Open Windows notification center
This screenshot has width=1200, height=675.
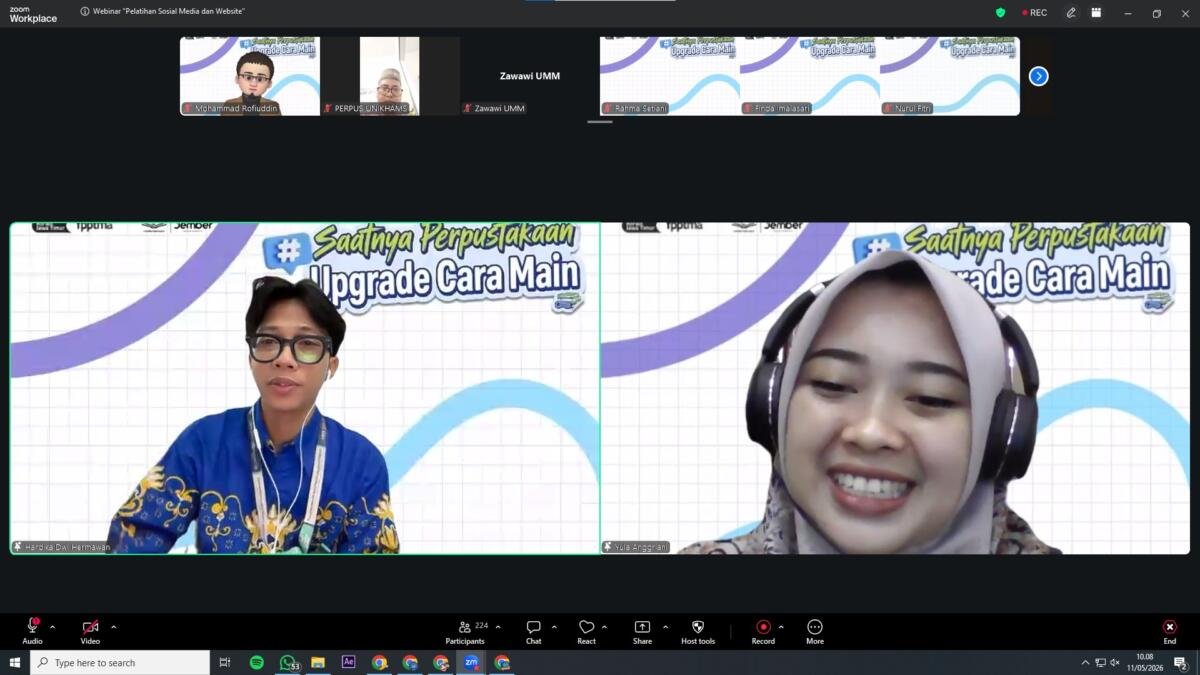point(1181,662)
